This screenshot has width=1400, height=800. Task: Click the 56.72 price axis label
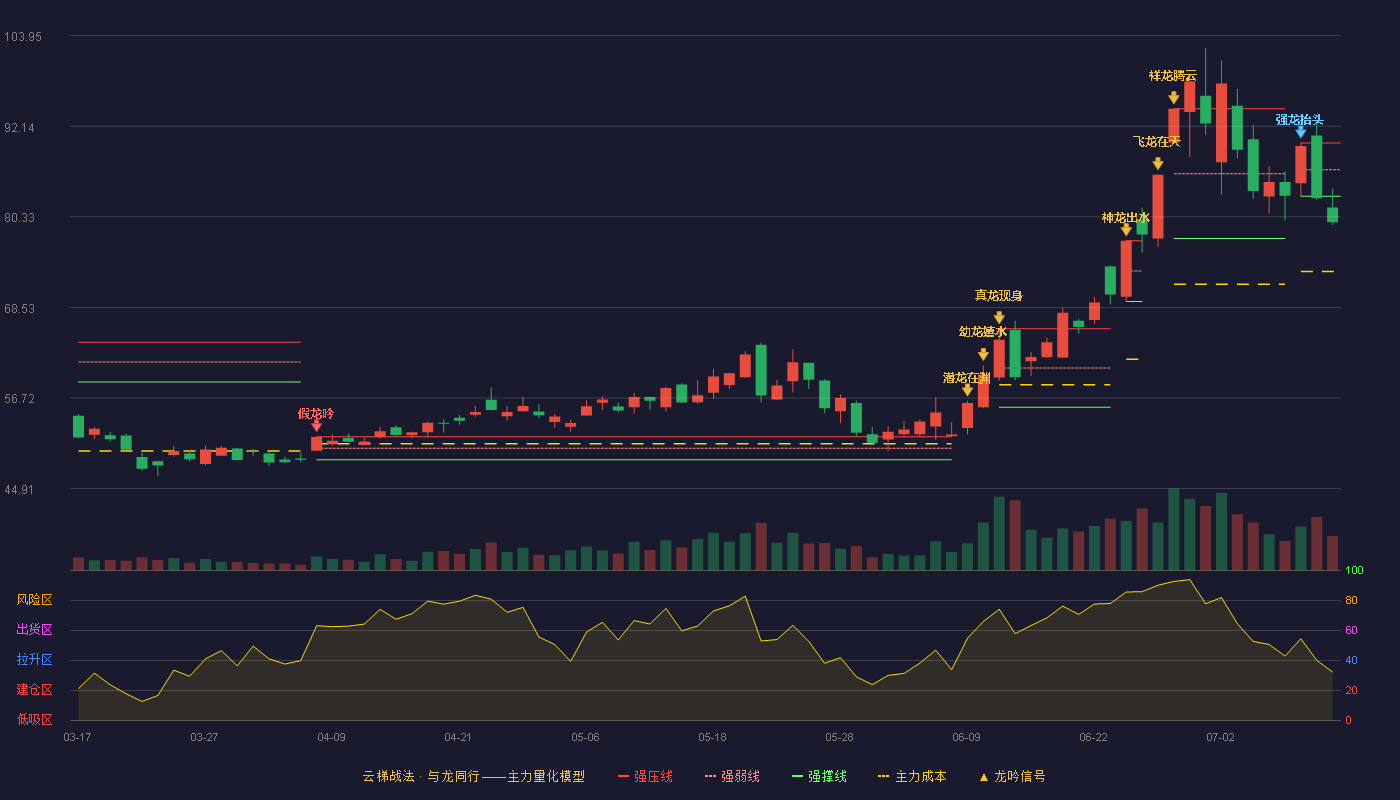tap(20, 399)
